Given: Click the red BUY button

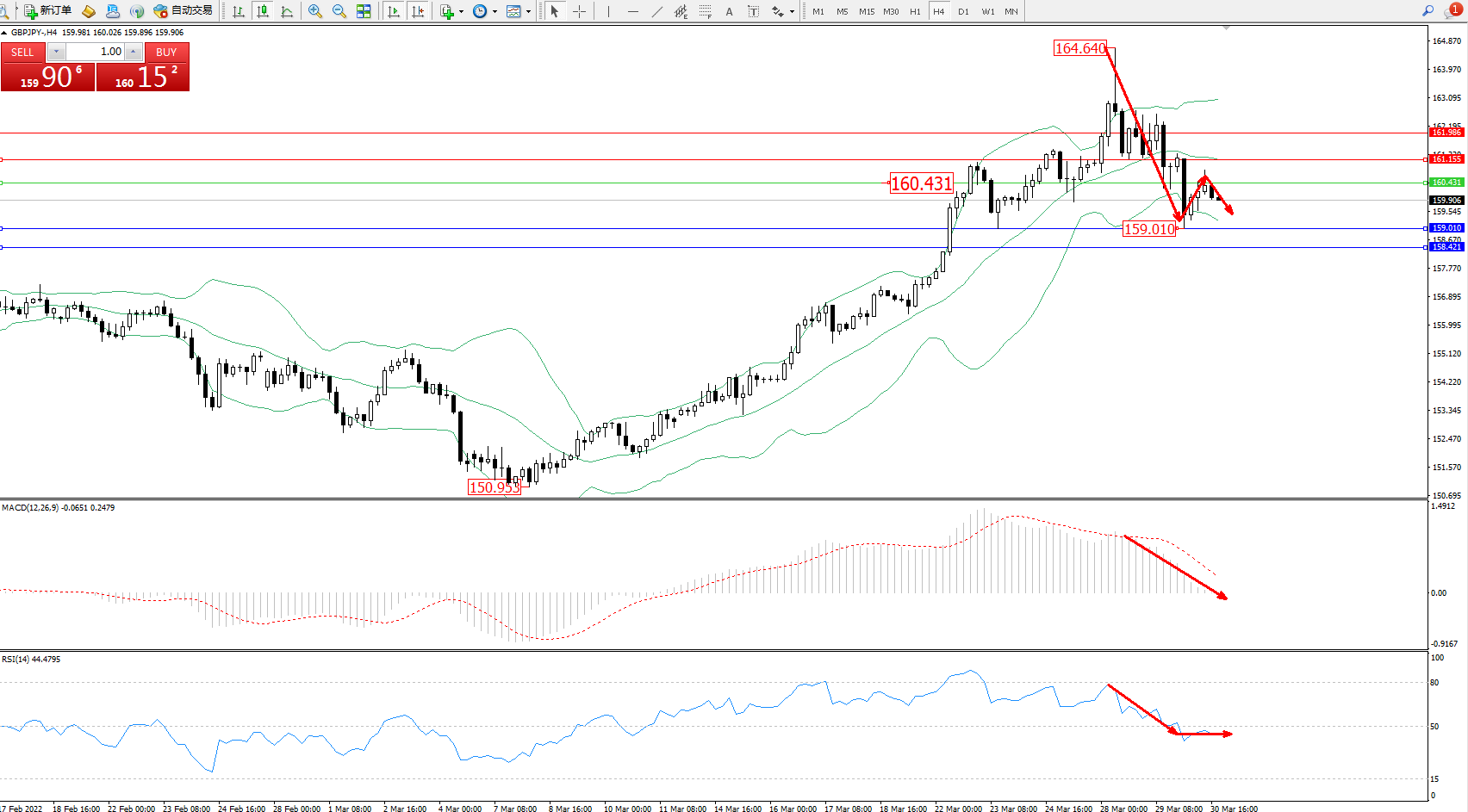Looking at the screenshot, I should 166,53.
